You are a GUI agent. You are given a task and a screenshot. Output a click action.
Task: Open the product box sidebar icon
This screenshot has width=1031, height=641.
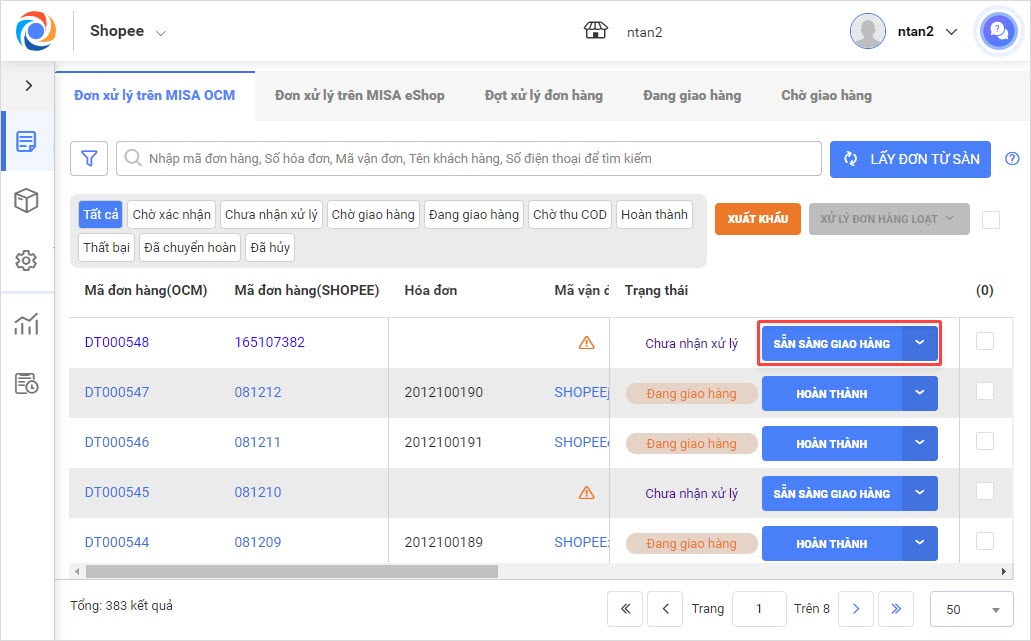[27, 201]
